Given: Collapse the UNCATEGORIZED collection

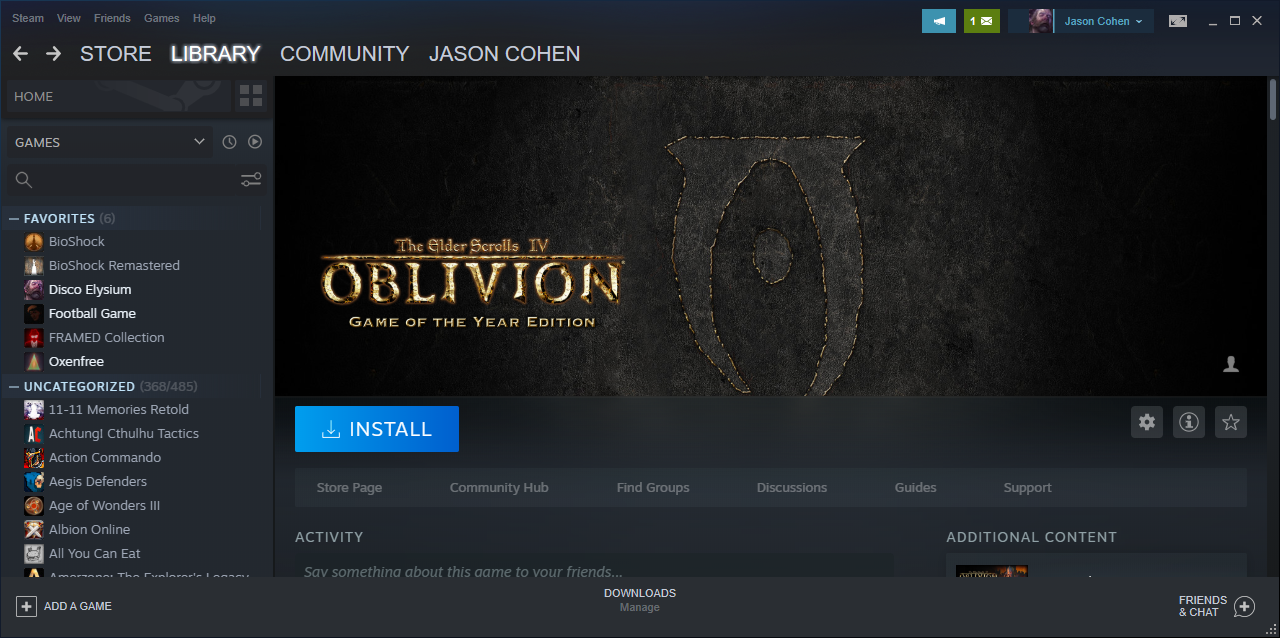Looking at the screenshot, I should coord(14,386).
